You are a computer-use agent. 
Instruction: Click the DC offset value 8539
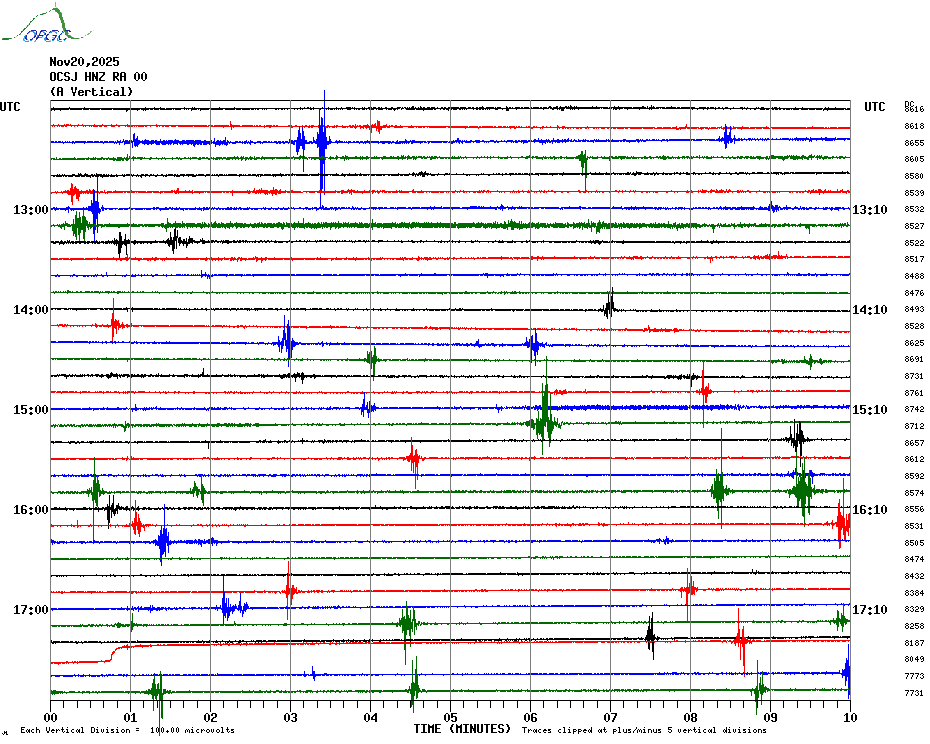[x=914, y=193]
